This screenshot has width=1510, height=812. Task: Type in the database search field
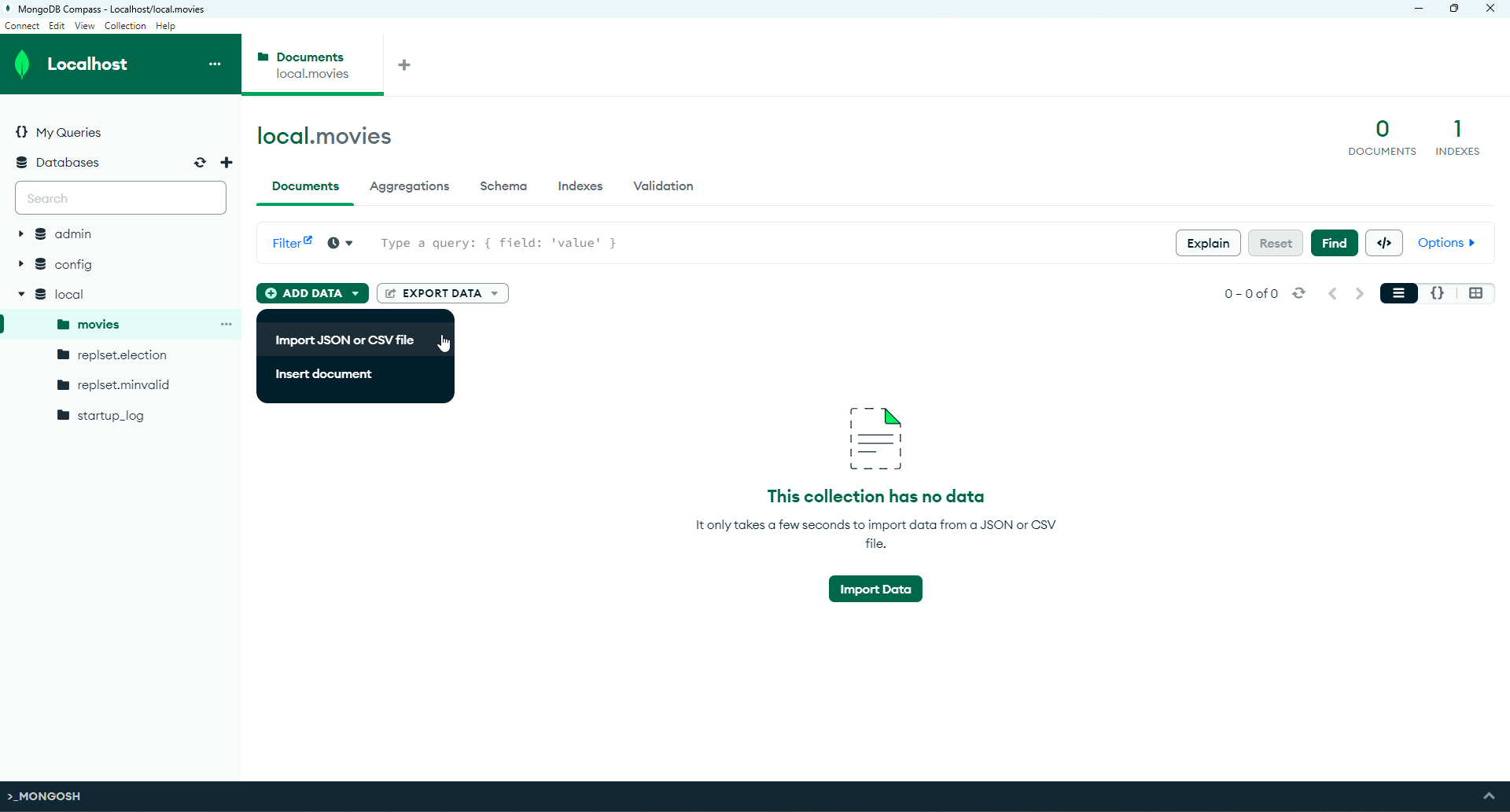pos(120,198)
